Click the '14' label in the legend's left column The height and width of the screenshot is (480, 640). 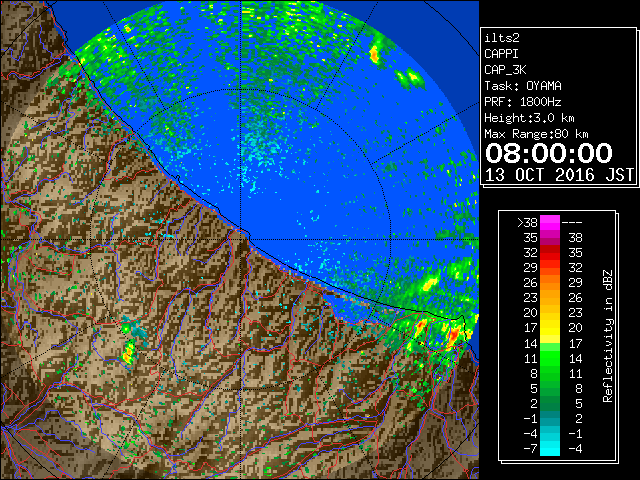(531, 343)
